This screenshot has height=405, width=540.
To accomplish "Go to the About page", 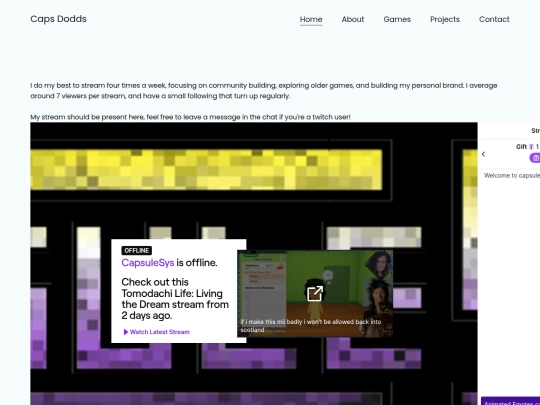I will coord(353,19).
